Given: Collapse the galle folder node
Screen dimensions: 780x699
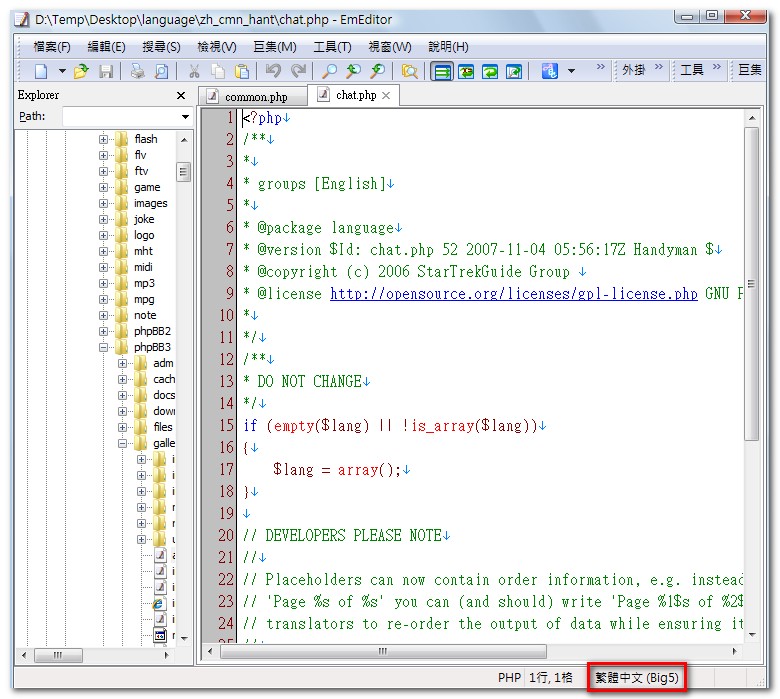Looking at the screenshot, I should coord(122,443).
